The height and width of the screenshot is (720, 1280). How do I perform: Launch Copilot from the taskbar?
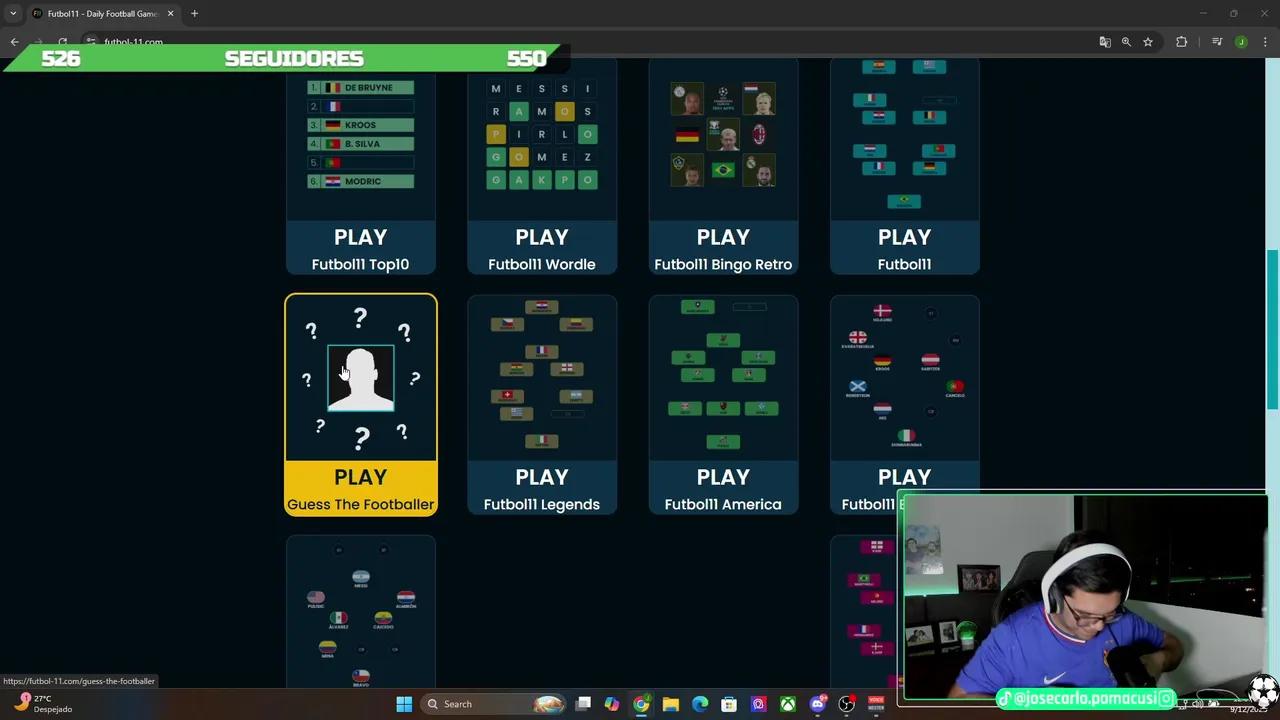tap(612, 704)
